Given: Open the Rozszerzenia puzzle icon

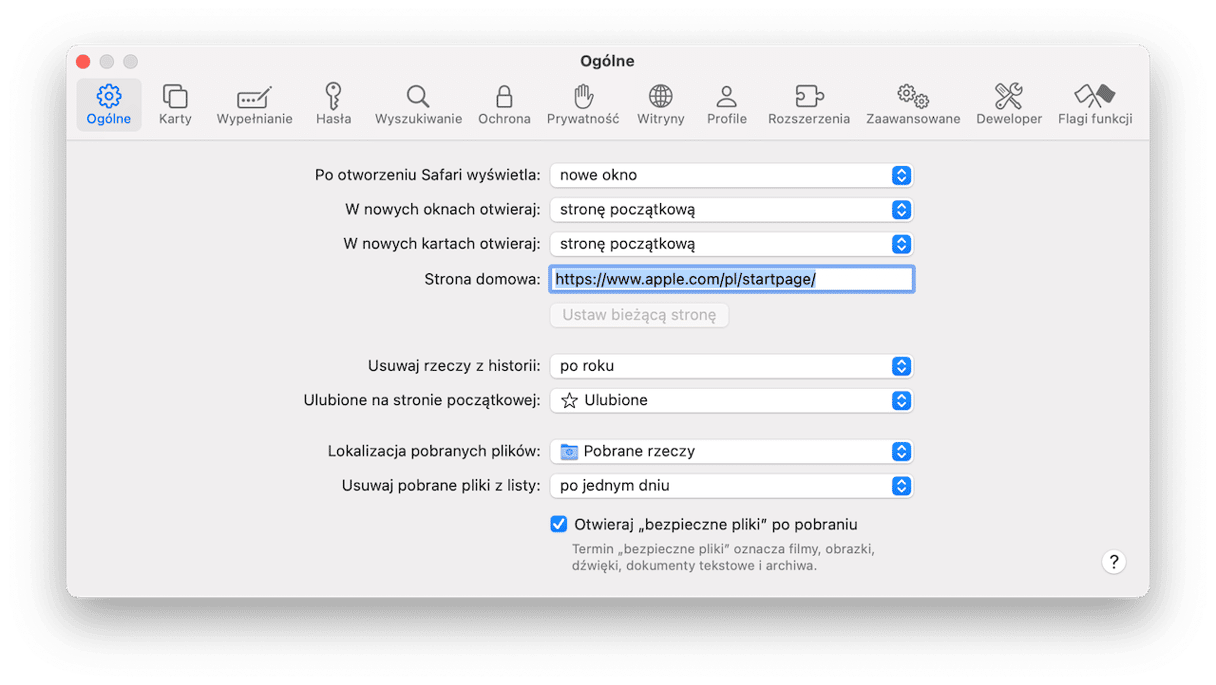Looking at the screenshot, I should 808,96.
